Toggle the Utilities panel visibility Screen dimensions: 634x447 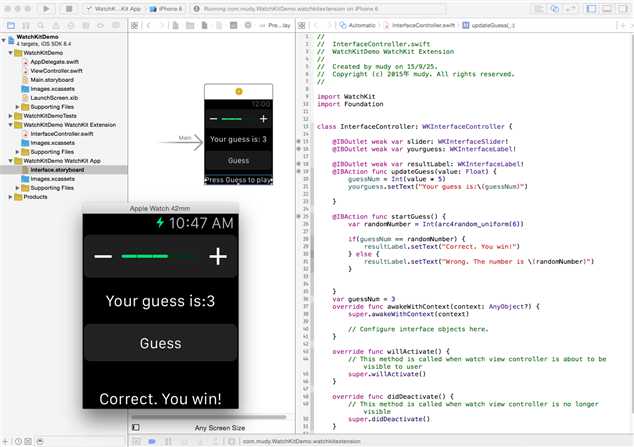[622, 8]
